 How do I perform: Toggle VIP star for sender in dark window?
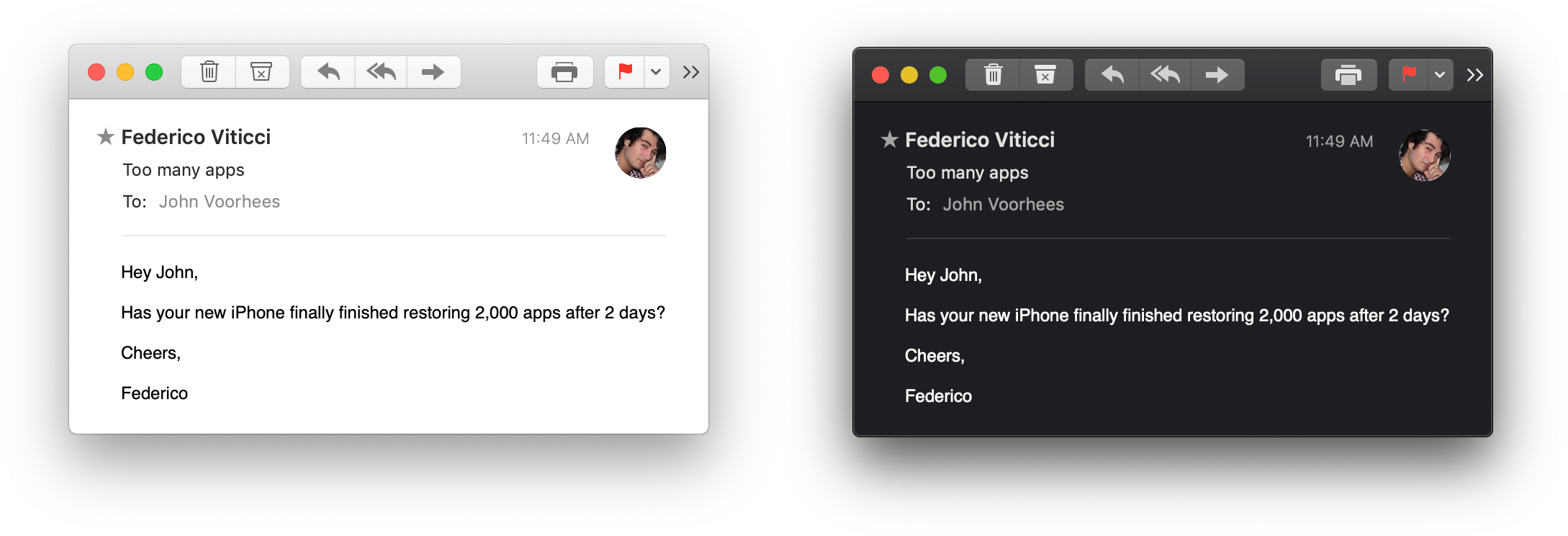(x=890, y=140)
